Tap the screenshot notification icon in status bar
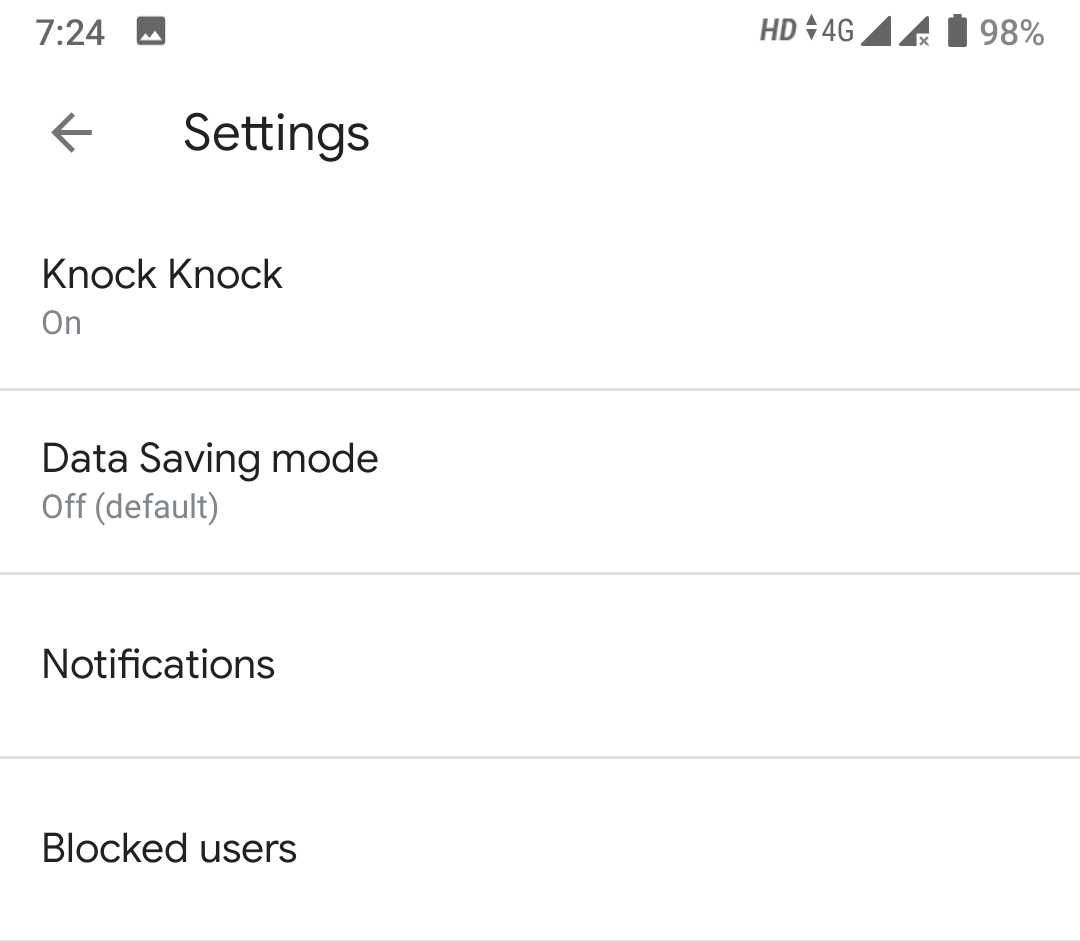Screen dimensions: 1080x942 (x=151, y=31)
